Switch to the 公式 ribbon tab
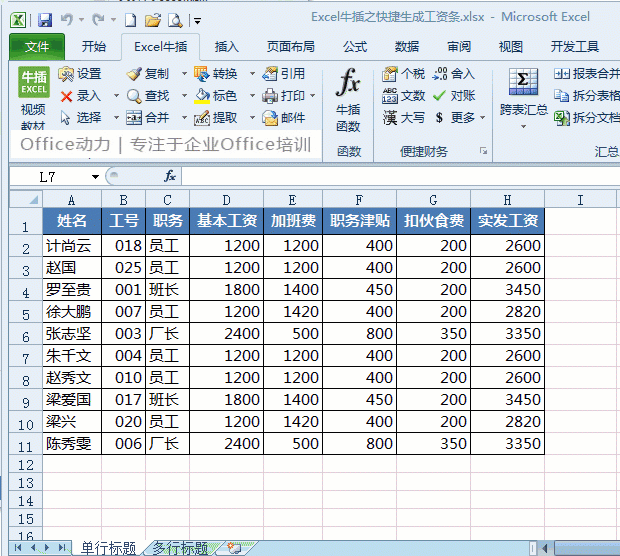 [355, 47]
